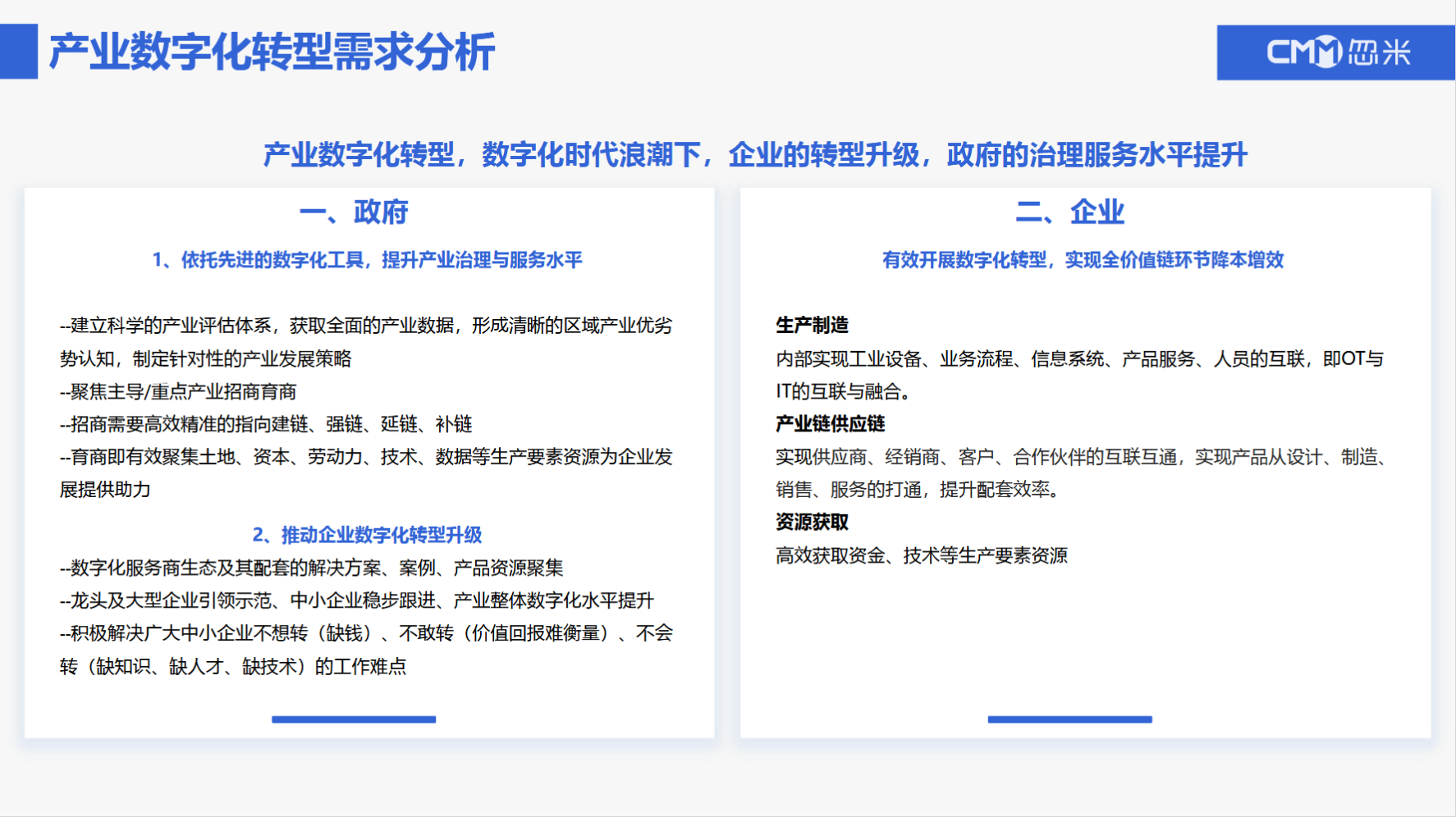Select the 一、政府 section heading
Image resolution: width=1456 pixels, height=817 pixels.
point(354,212)
